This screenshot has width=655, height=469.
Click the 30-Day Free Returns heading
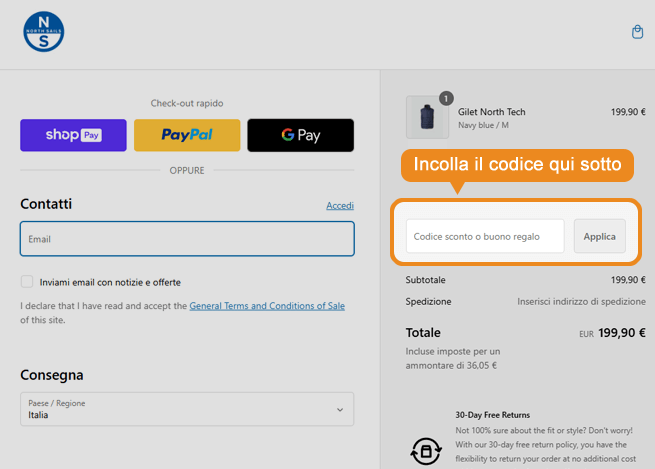(492, 415)
